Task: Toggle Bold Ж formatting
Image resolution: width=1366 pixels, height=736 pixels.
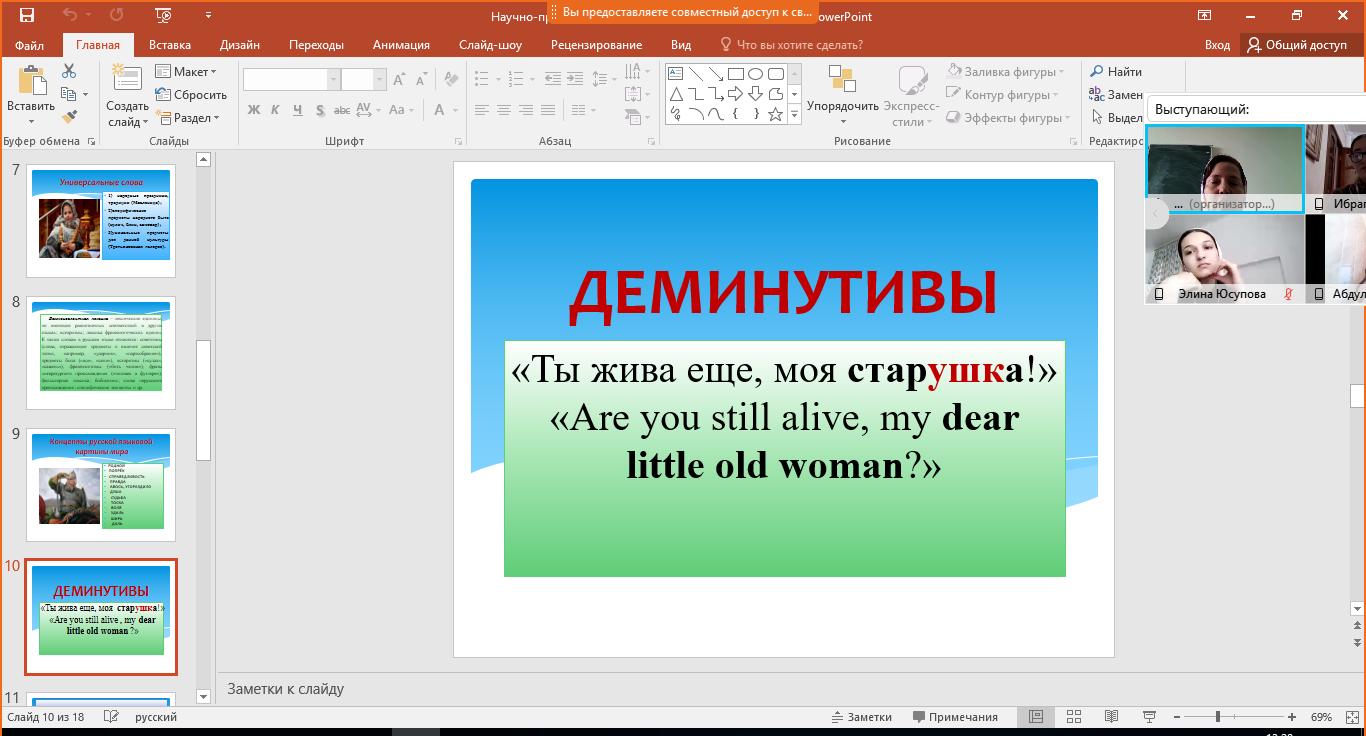Action: point(253,110)
